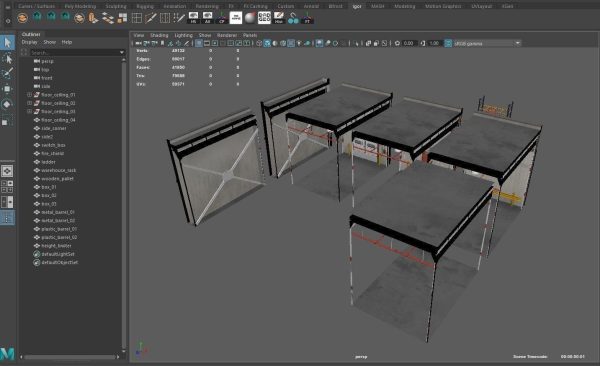Click the Outliner vertical scrollbar
The image size is (600, 366).
pos(124,205)
